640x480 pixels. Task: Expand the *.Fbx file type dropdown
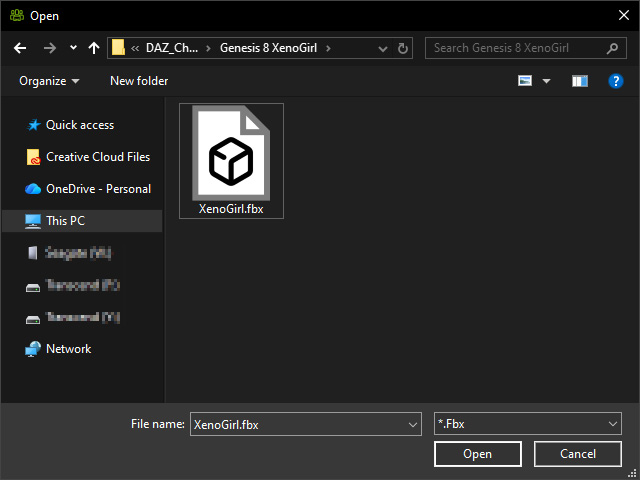528,424
